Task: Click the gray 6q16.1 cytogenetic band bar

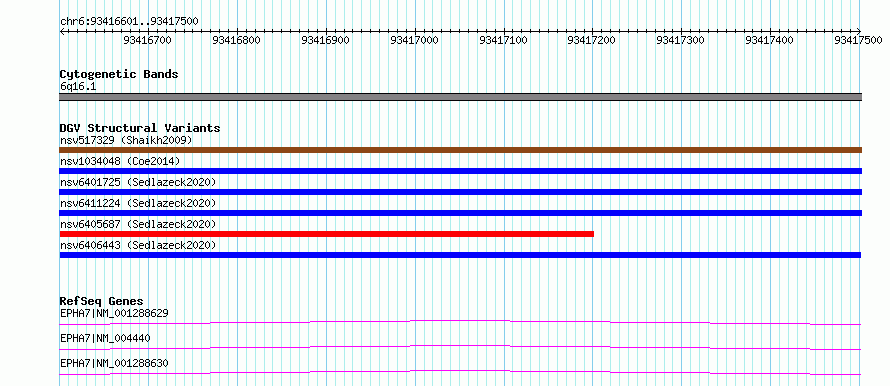Action: point(460,97)
